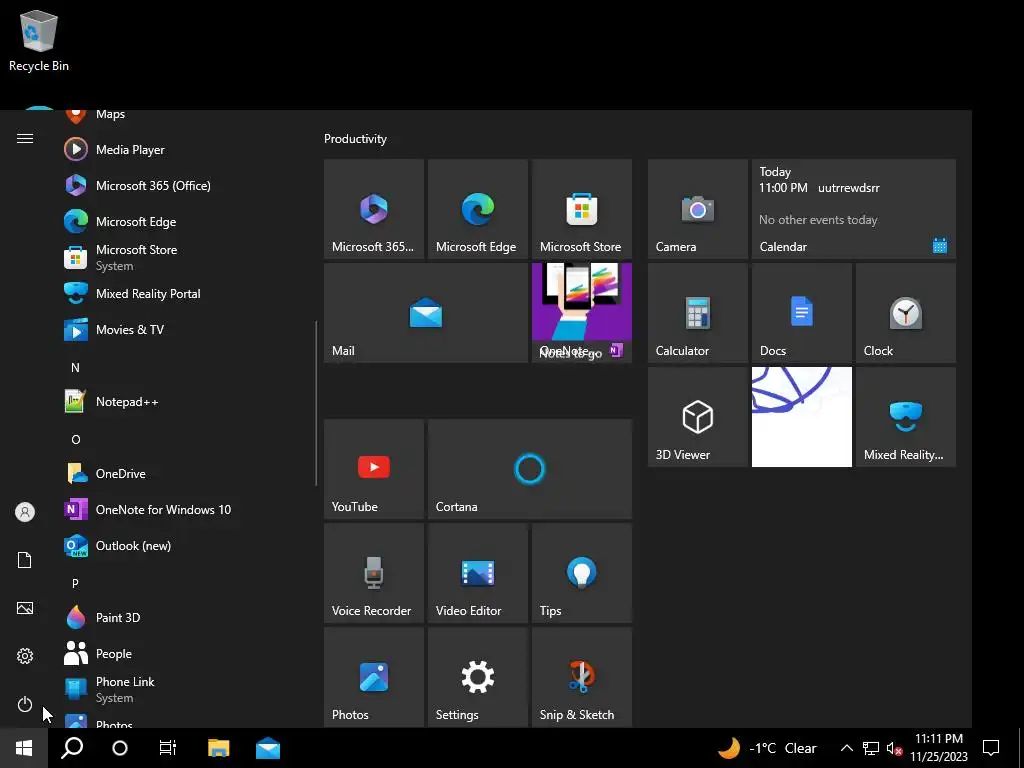Open the weather widget showing -1°C Clear
Viewport: 1024px width, 768px height.
767,748
